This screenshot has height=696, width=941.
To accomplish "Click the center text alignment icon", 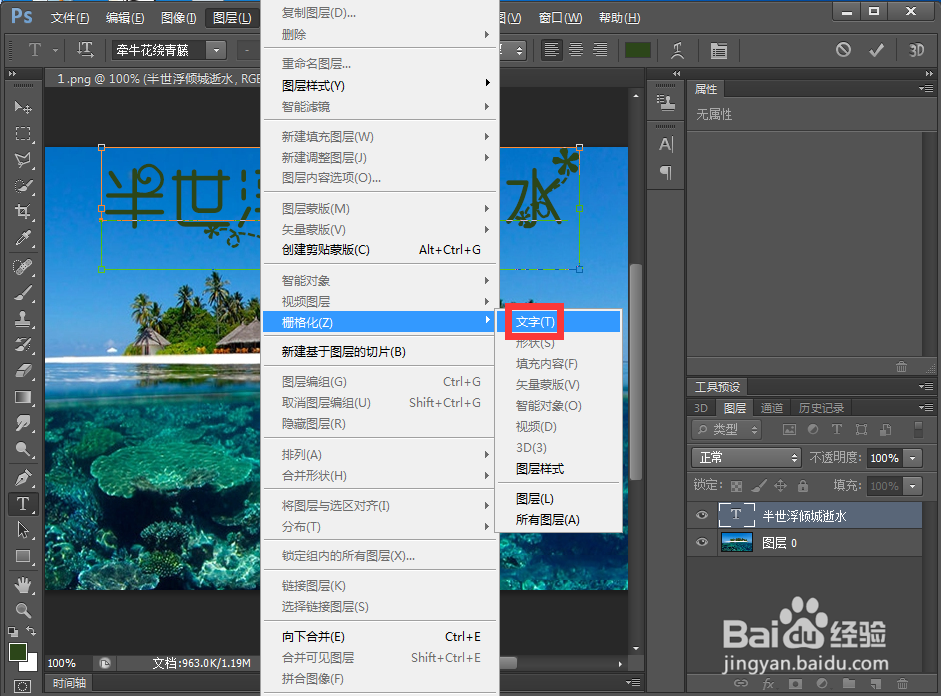I will (574, 49).
